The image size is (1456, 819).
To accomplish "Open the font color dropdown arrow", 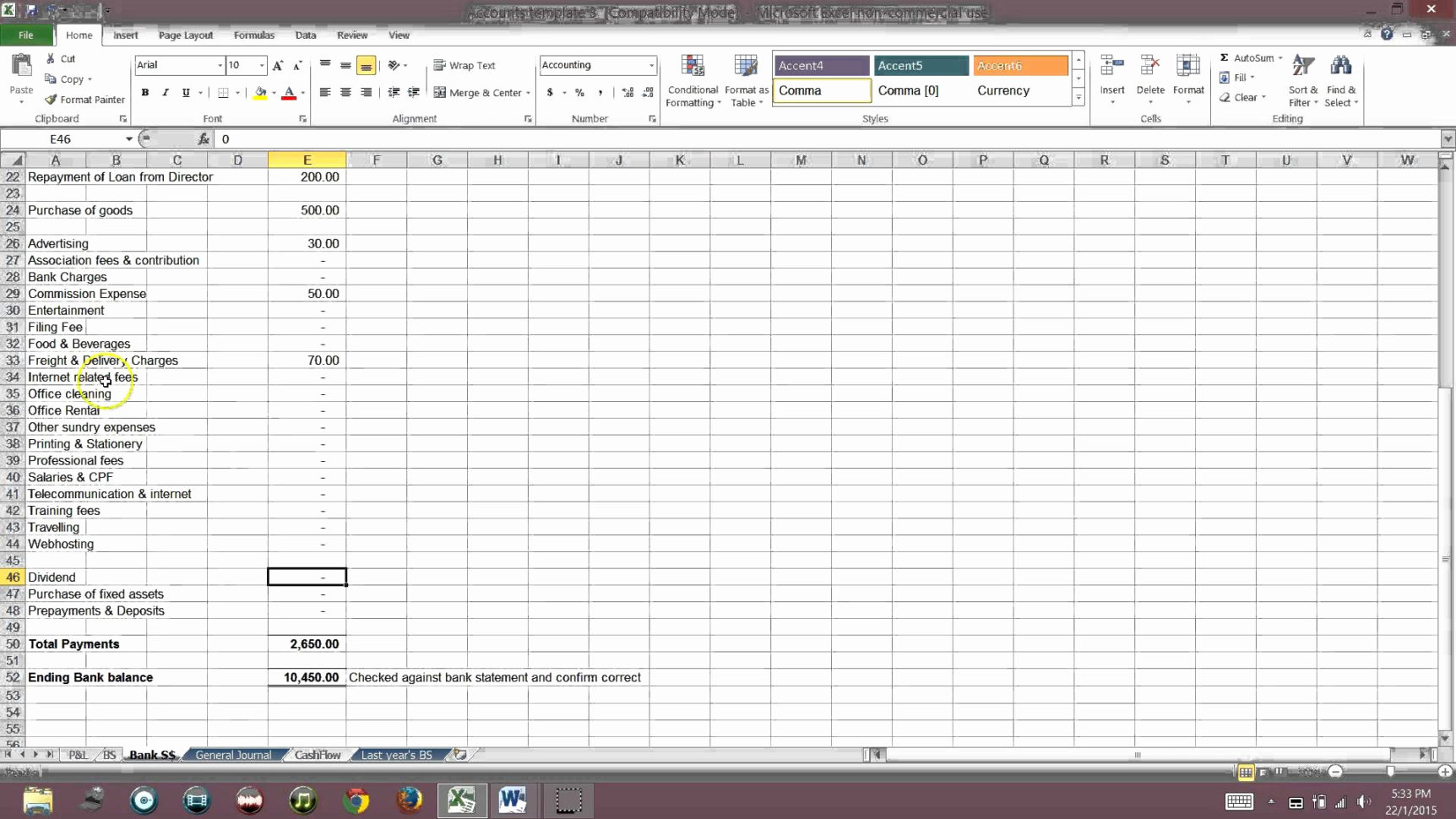I will click(x=302, y=93).
